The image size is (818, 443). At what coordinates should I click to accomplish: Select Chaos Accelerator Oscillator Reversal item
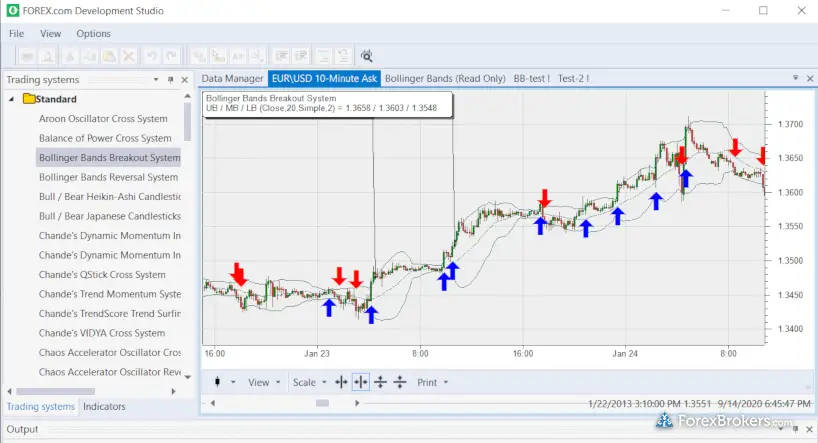(x=109, y=372)
